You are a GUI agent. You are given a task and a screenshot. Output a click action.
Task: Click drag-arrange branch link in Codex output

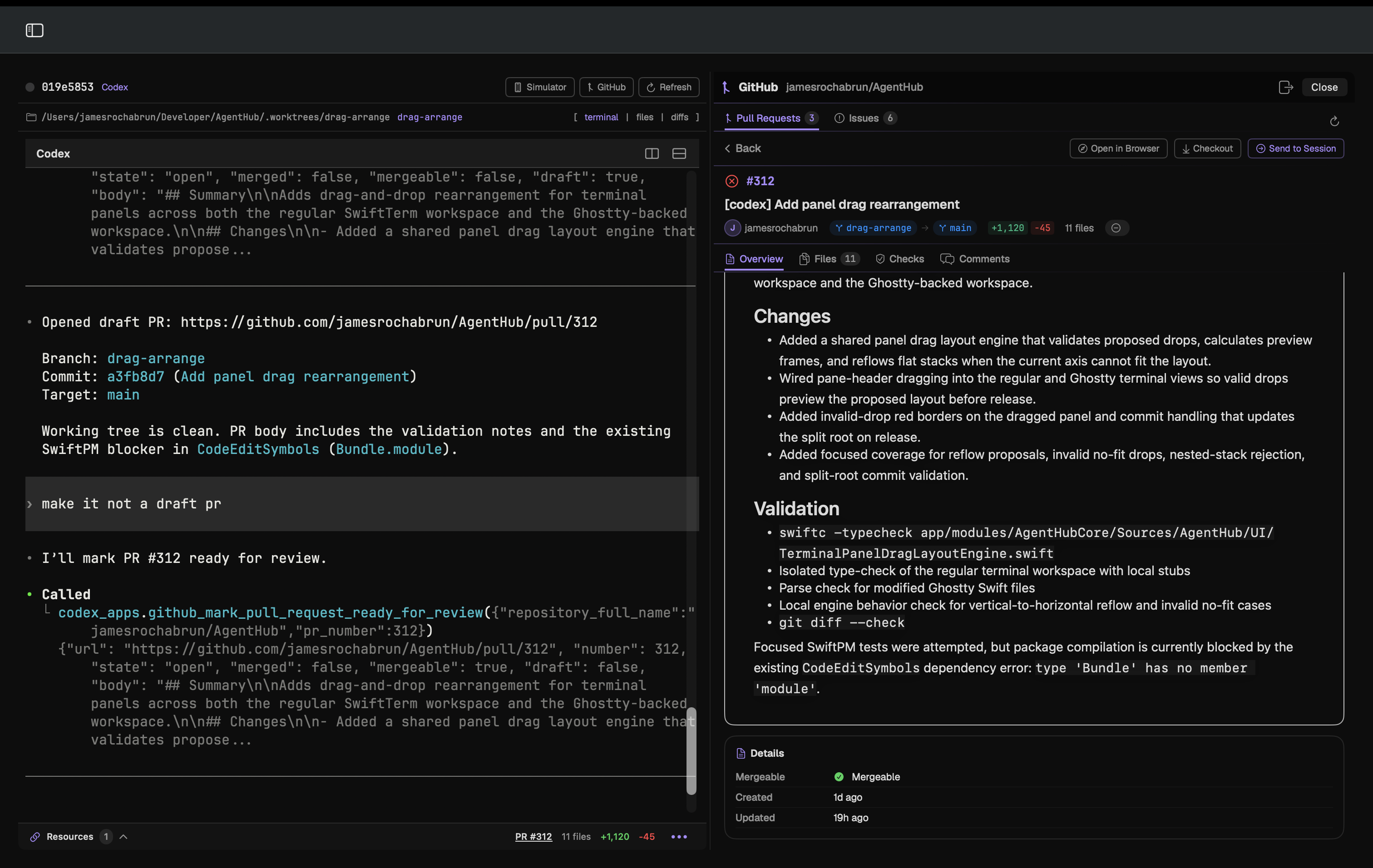(156, 359)
